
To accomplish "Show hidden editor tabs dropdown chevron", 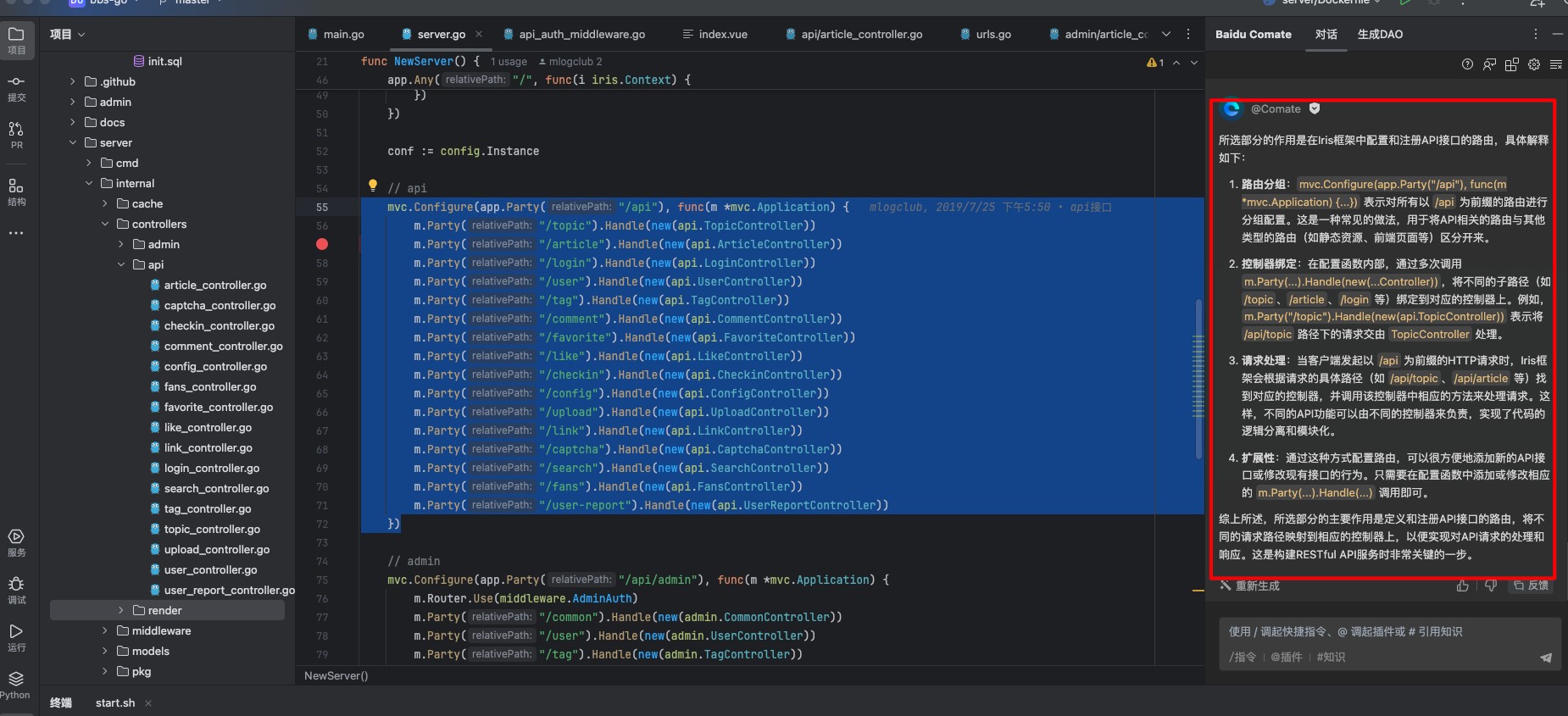I will coord(1165,34).
